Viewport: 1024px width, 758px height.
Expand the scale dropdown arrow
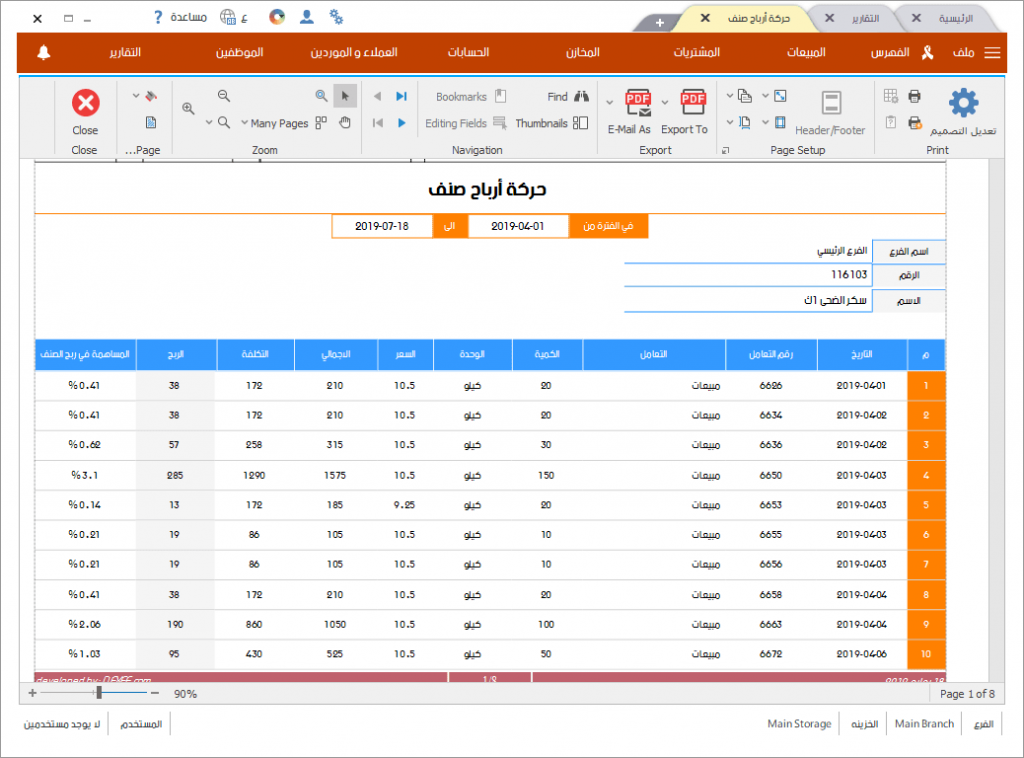pos(765,96)
